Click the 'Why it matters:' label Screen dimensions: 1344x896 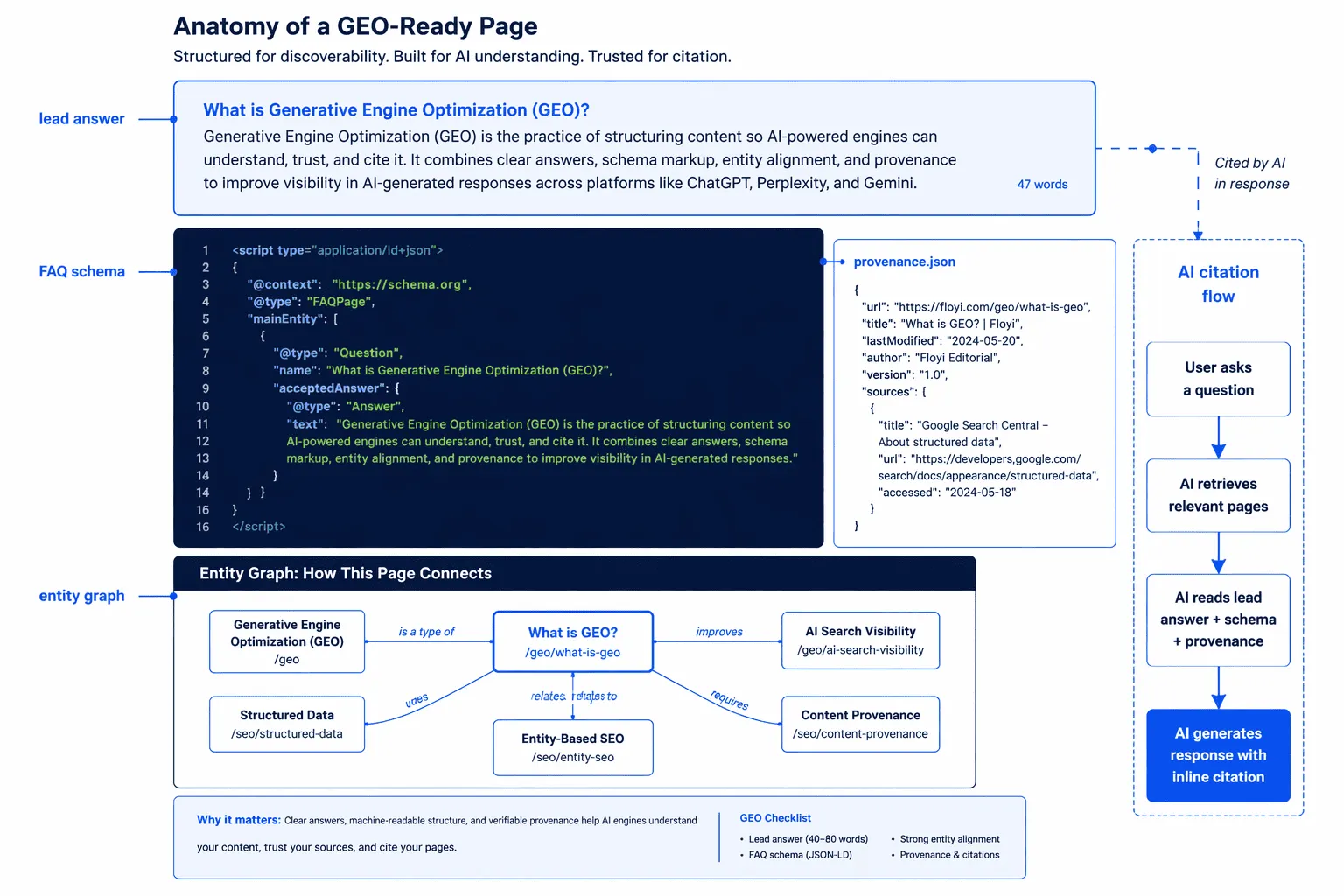pos(239,820)
